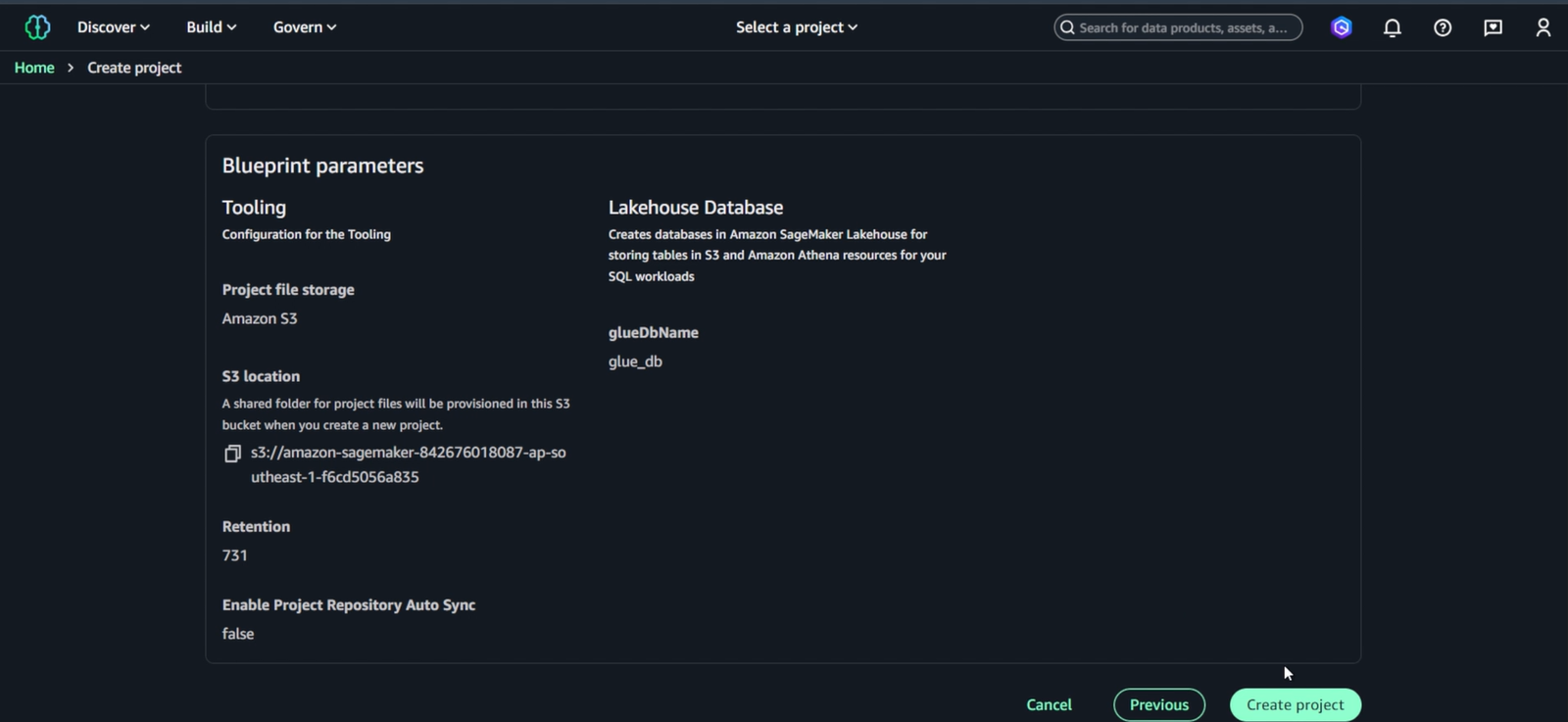The height and width of the screenshot is (722, 1568).
Task: Expand the Build menu
Action: [x=211, y=27]
